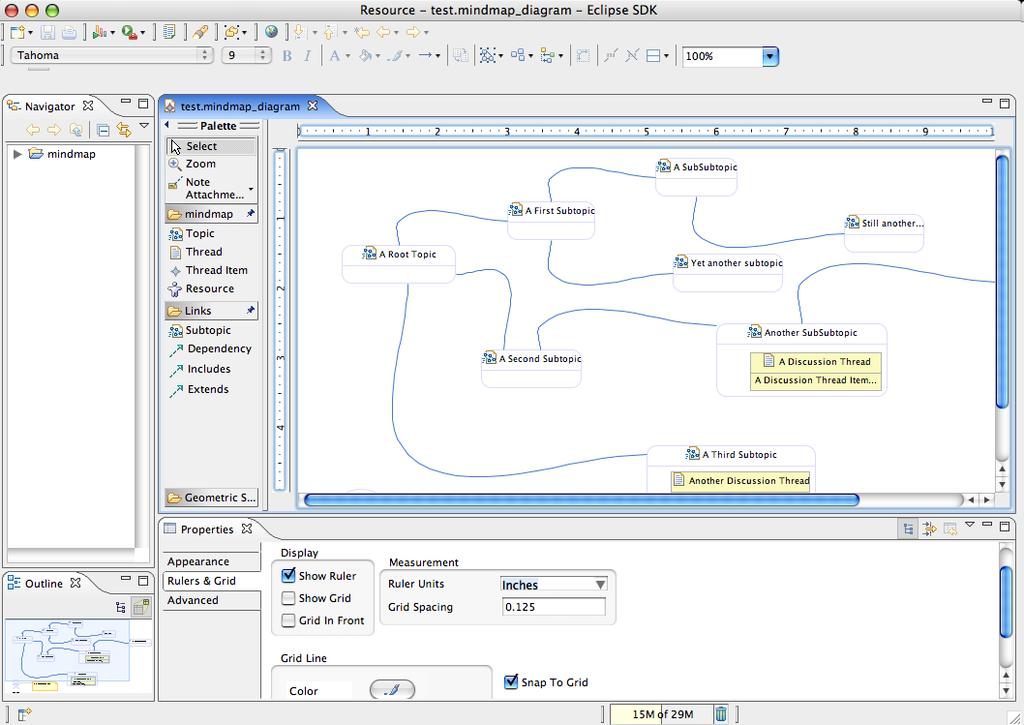Click Collapse All icon in Navigator

pyautogui.click(x=103, y=130)
